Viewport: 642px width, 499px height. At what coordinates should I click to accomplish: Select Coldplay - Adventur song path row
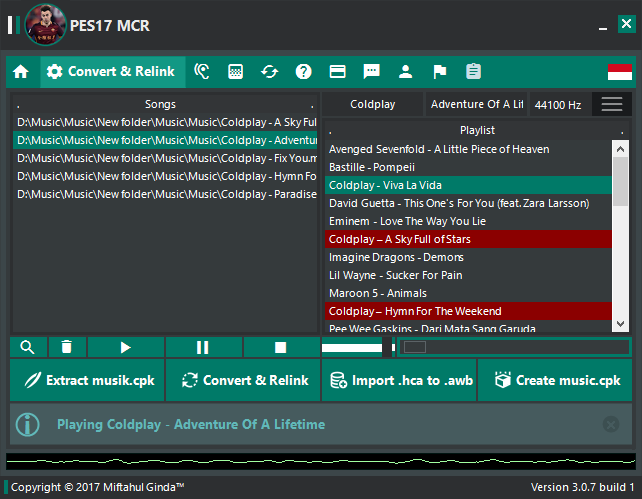coord(165,140)
